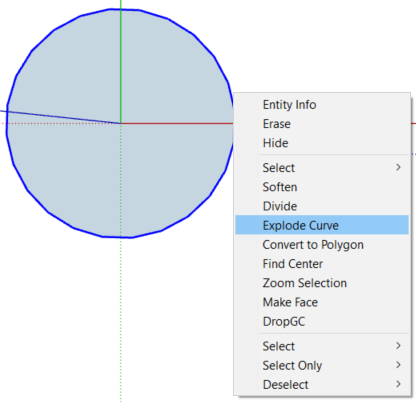Expand the Deselect submenu chevron
This screenshot has width=416, height=402.
tap(398, 384)
